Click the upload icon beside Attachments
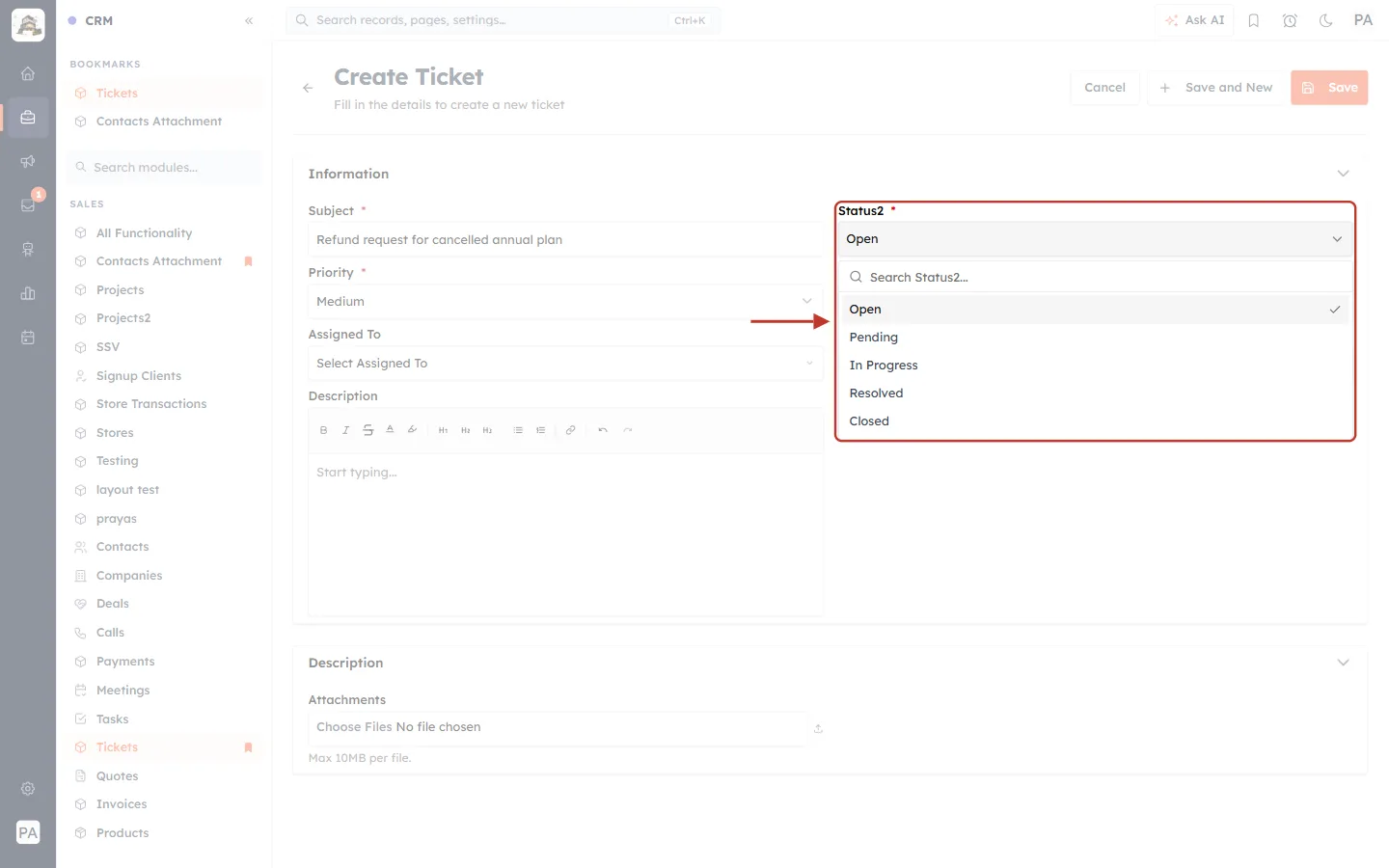This screenshot has height=868, width=1389. [818, 728]
